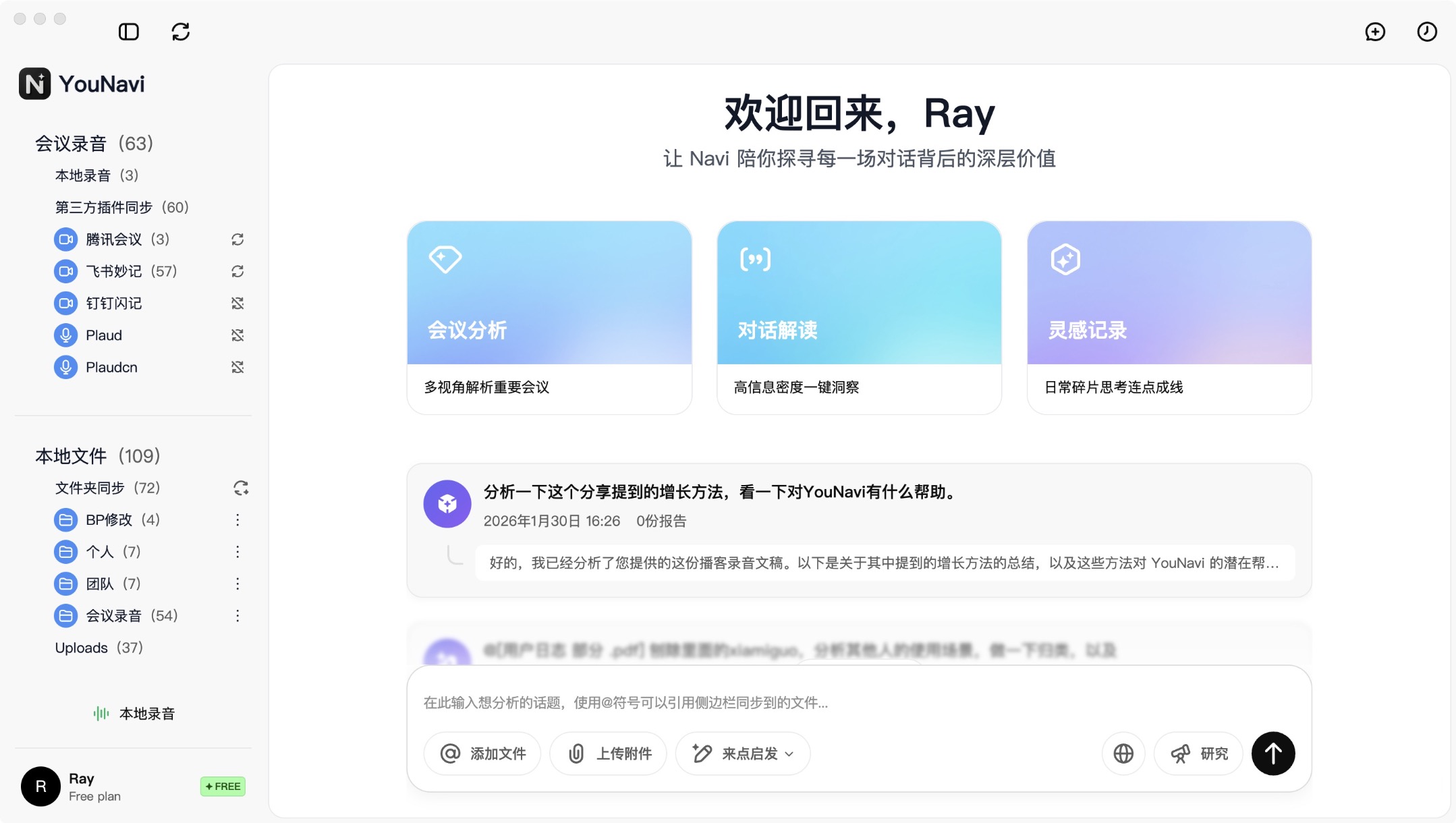This screenshot has height=823, width=1456.
Task: Click the +FREE upgrade badge
Action: (x=222, y=786)
